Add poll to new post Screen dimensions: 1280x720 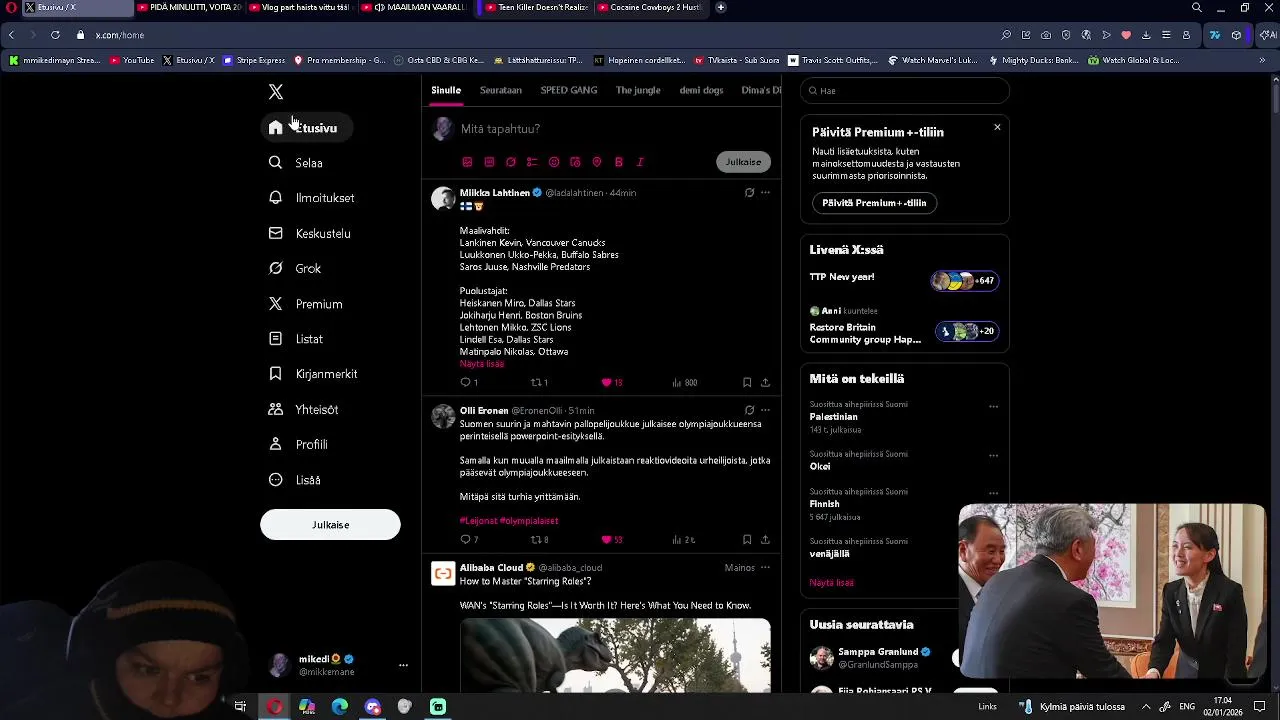pyautogui.click(x=532, y=162)
